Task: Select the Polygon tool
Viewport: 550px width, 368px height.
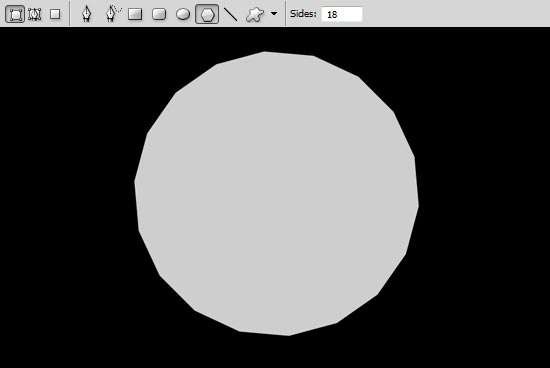Action: click(x=207, y=14)
